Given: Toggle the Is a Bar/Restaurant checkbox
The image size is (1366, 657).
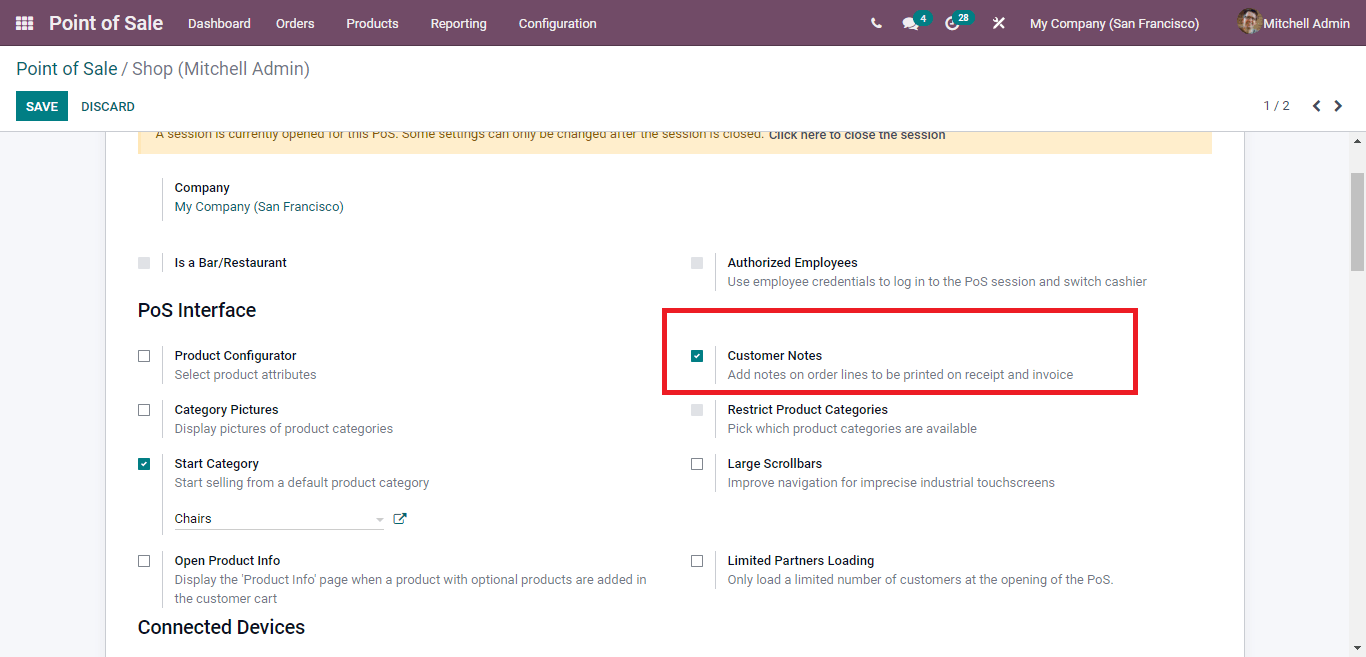Looking at the screenshot, I should click(144, 263).
